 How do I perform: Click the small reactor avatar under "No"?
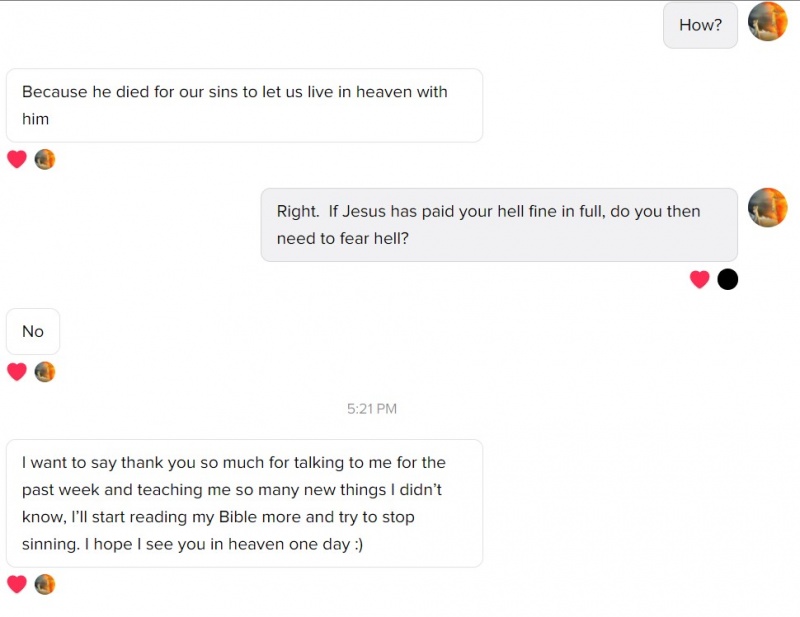click(x=45, y=372)
